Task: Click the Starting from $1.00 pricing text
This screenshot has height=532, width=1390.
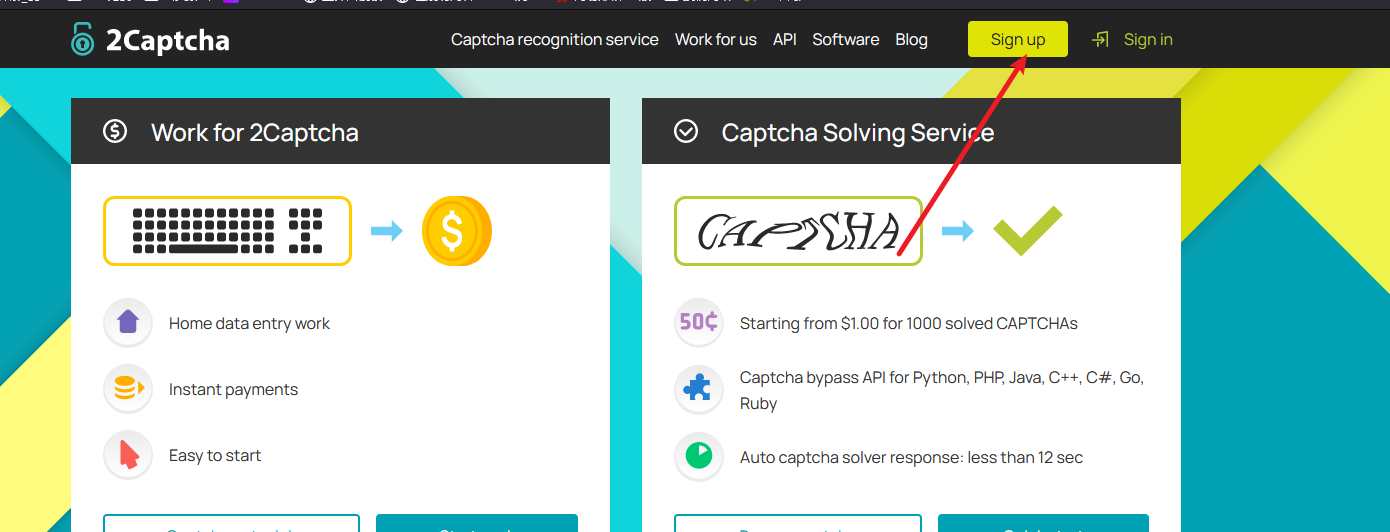Action: (x=909, y=324)
